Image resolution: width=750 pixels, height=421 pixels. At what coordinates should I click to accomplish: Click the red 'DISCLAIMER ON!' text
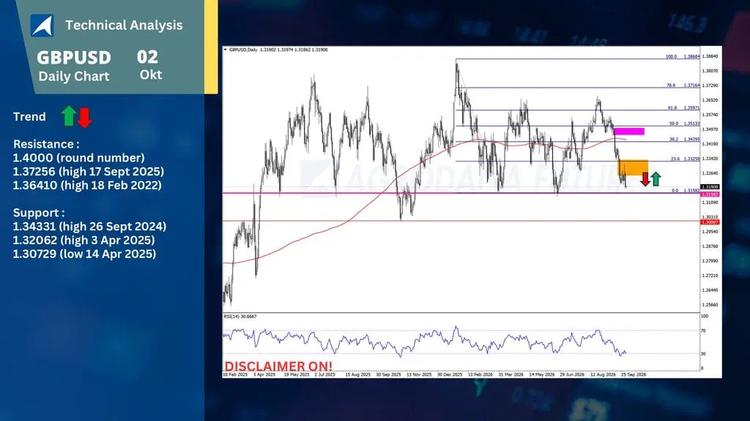click(278, 366)
